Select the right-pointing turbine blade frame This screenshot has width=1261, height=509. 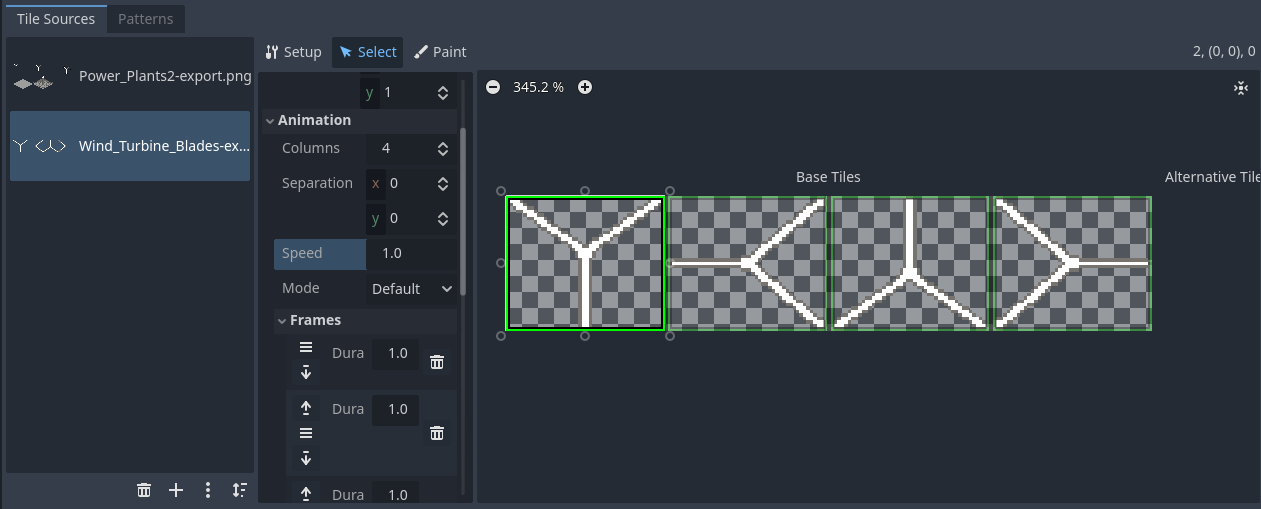pyautogui.click(x=1071, y=263)
